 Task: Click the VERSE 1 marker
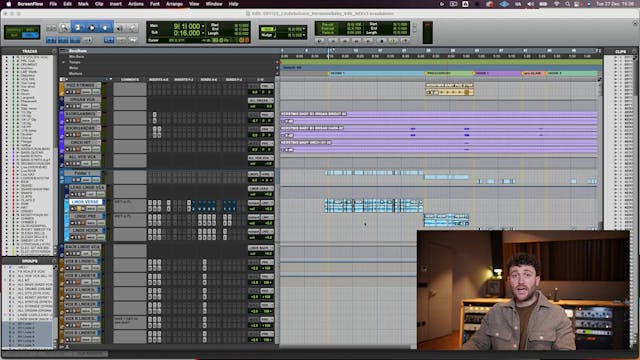click(337, 73)
